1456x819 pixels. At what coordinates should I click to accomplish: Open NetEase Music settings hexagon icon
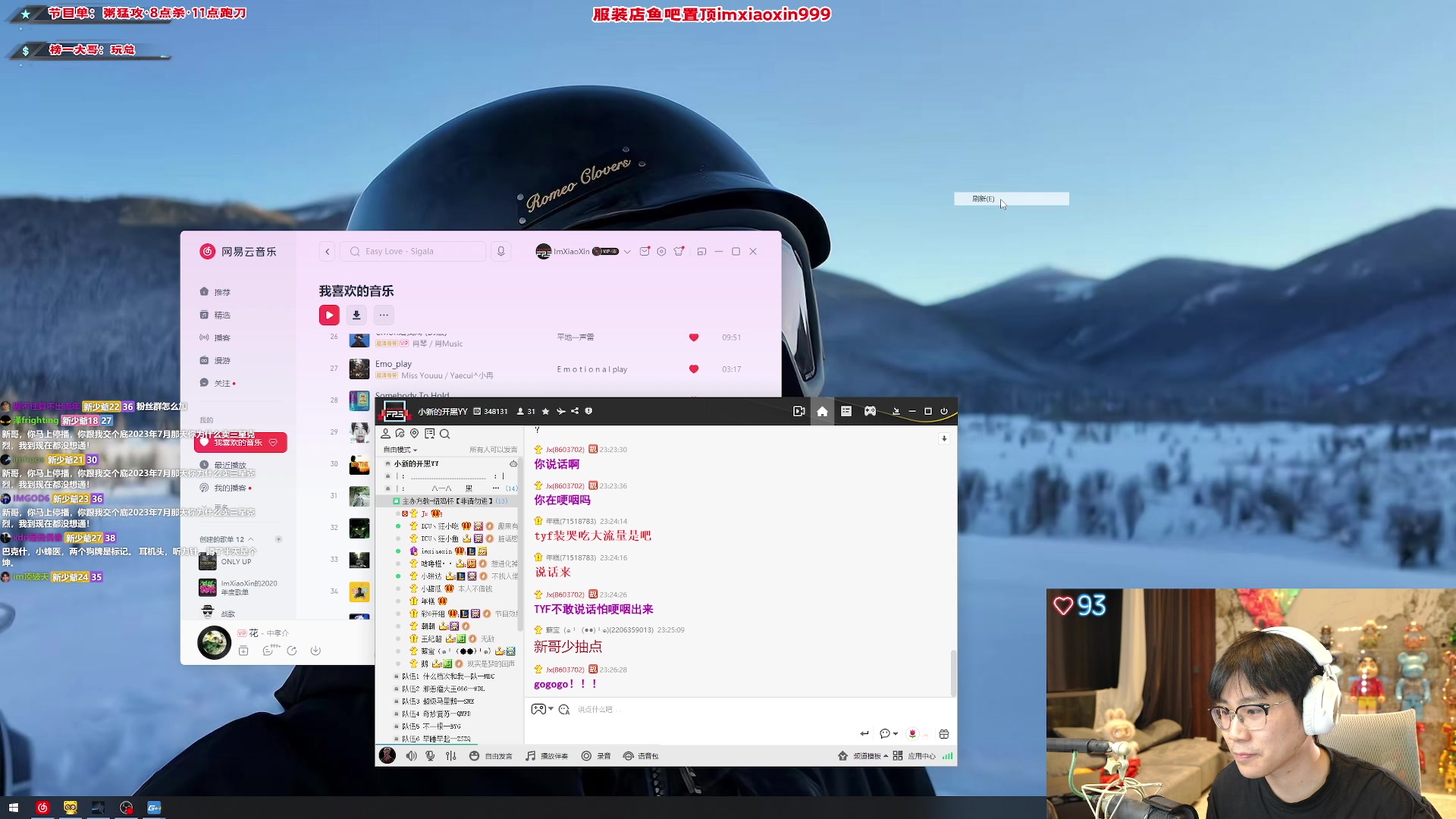[x=661, y=251]
